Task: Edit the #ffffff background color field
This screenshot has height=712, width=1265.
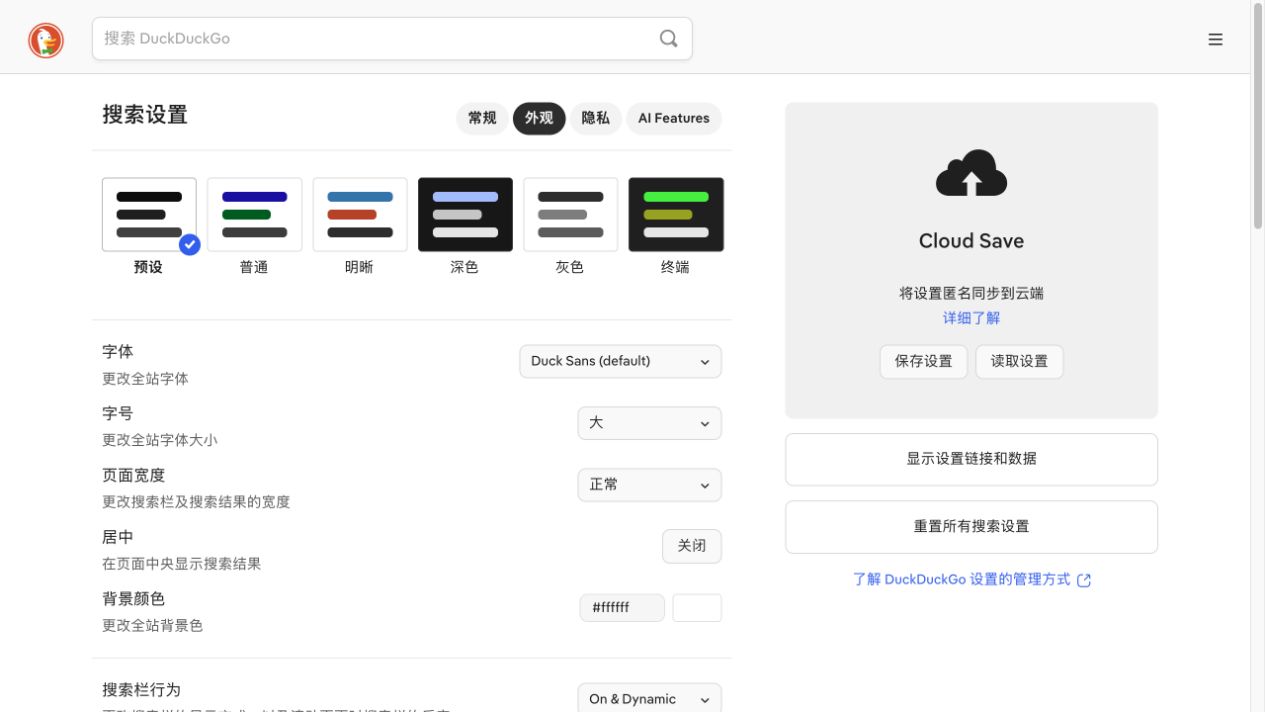Action: (x=622, y=607)
